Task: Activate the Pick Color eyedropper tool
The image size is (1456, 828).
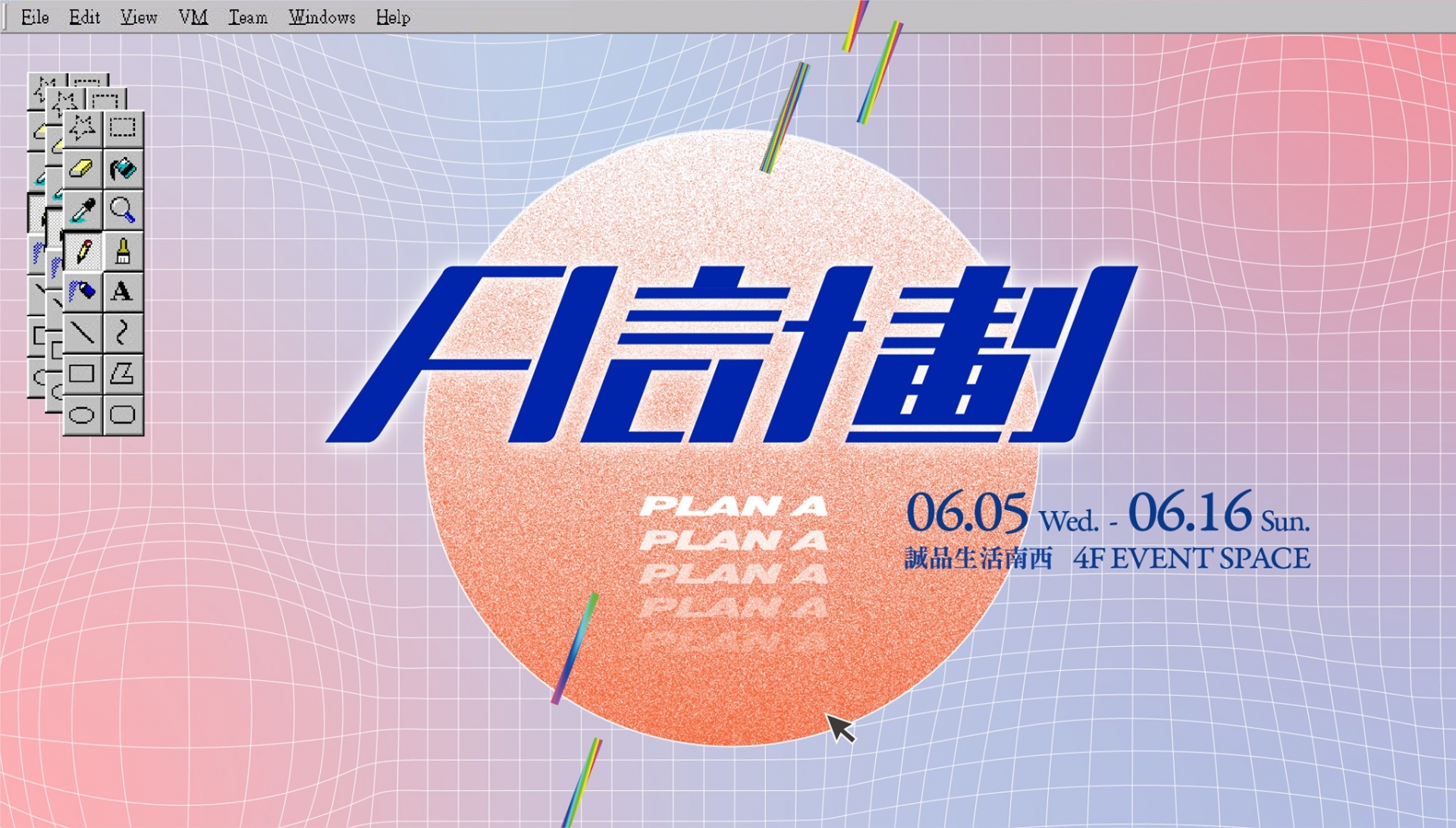Action: (x=82, y=210)
